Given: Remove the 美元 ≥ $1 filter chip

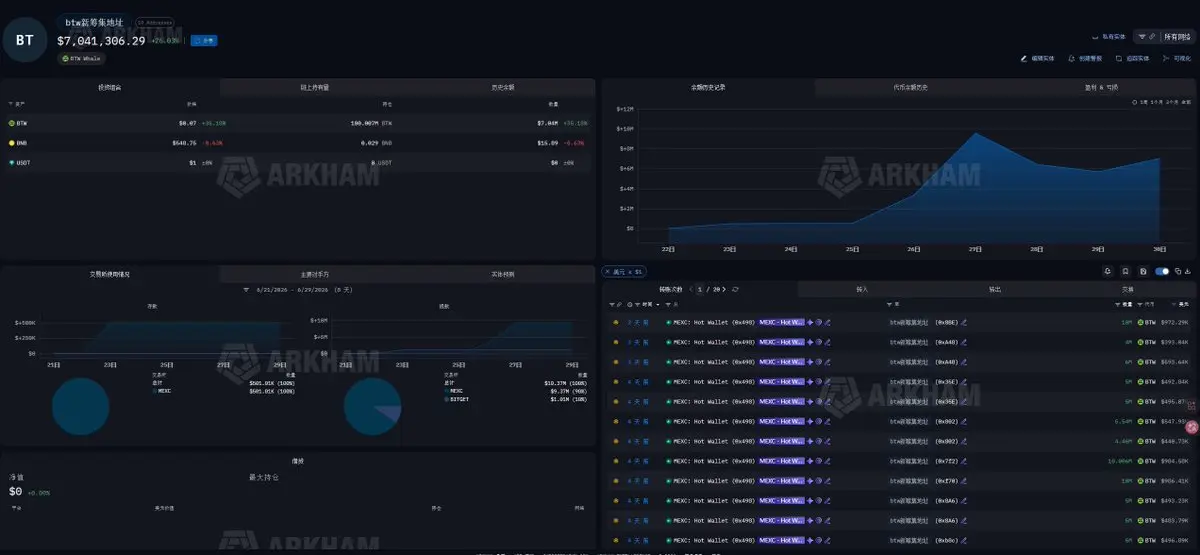Looking at the screenshot, I should [x=607, y=272].
